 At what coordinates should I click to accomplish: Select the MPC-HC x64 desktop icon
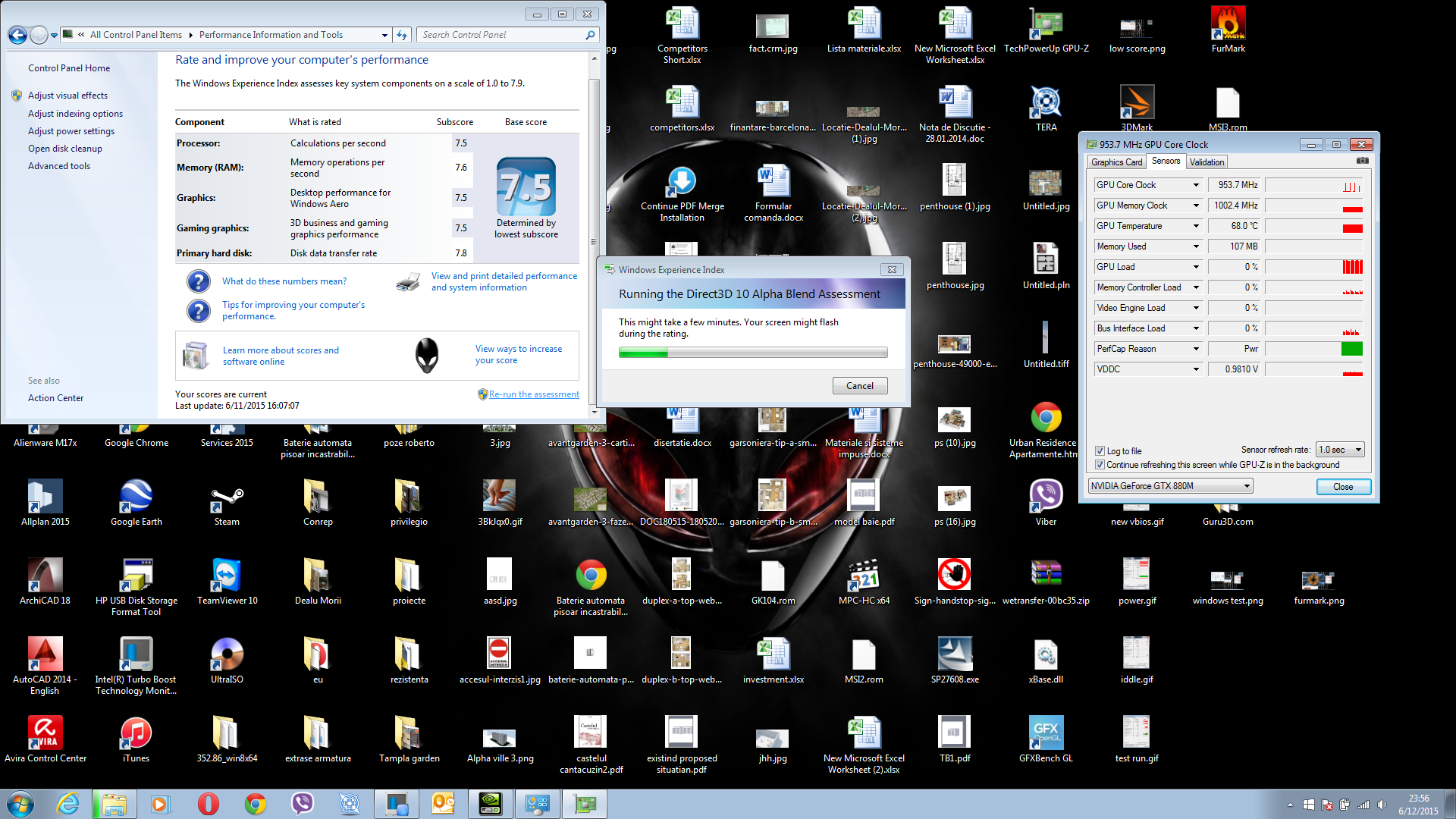tap(864, 582)
